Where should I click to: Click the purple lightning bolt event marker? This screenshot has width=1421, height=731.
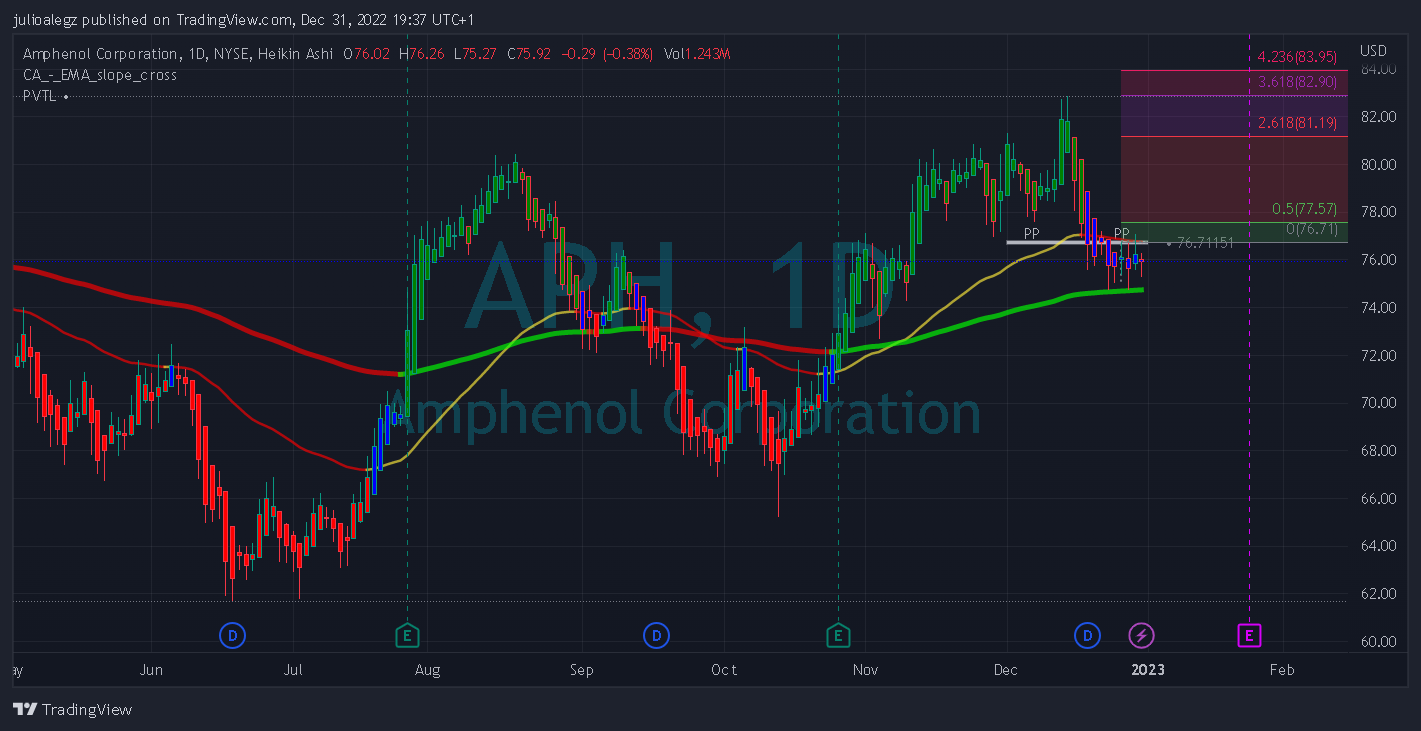[x=1141, y=635]
